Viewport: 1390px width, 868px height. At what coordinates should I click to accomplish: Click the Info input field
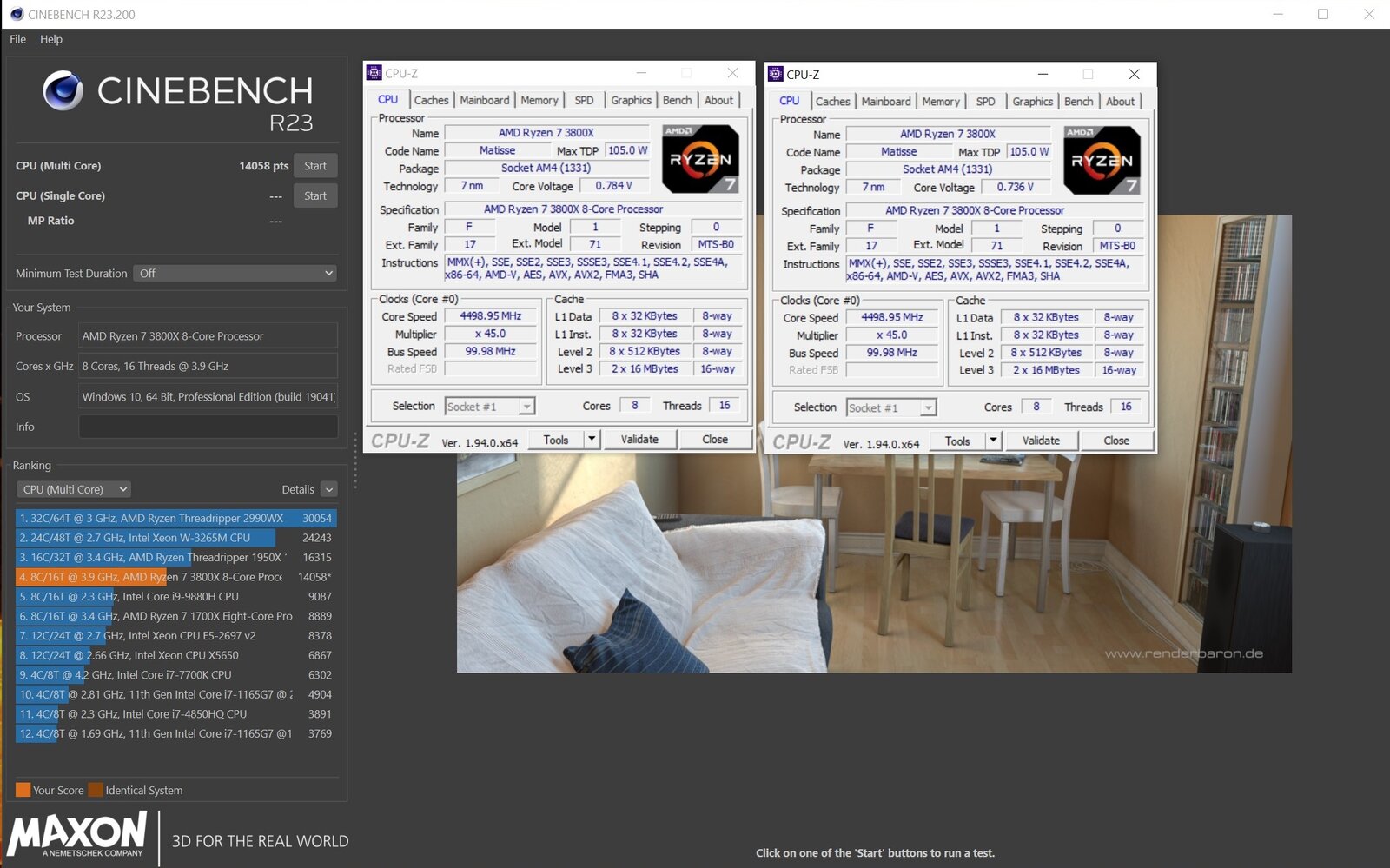pyautogui.click(x=208, y=427)
